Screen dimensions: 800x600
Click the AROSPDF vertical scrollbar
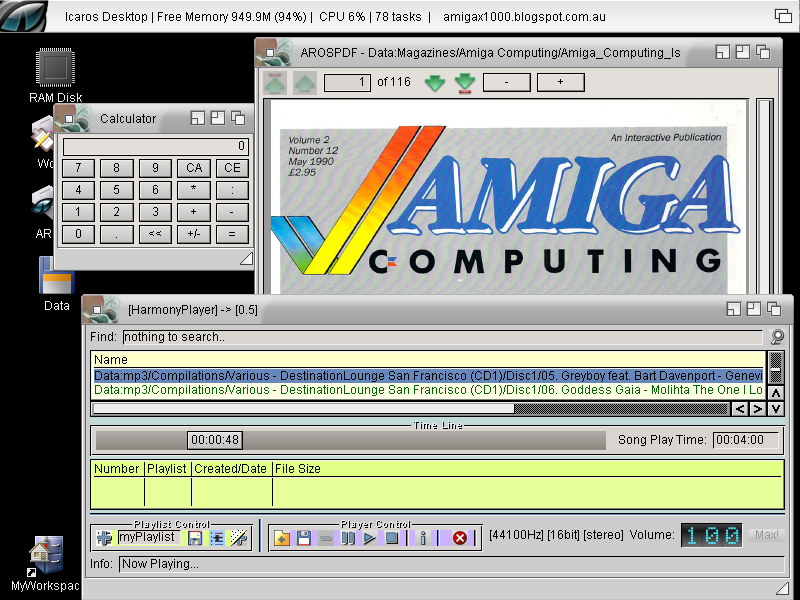pyautogui.click(x=764, y=196)
